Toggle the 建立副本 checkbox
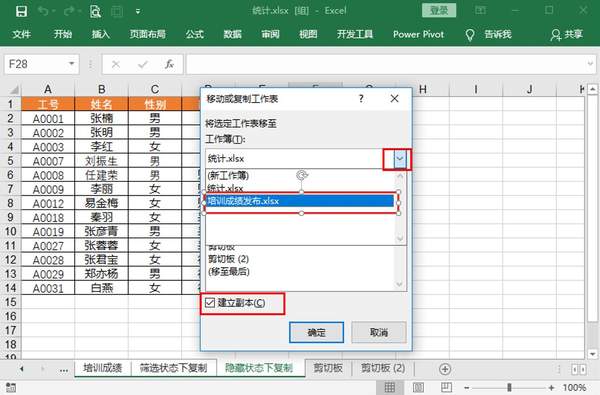This screenshot has width=600, height=395. [x=210, y=303]
